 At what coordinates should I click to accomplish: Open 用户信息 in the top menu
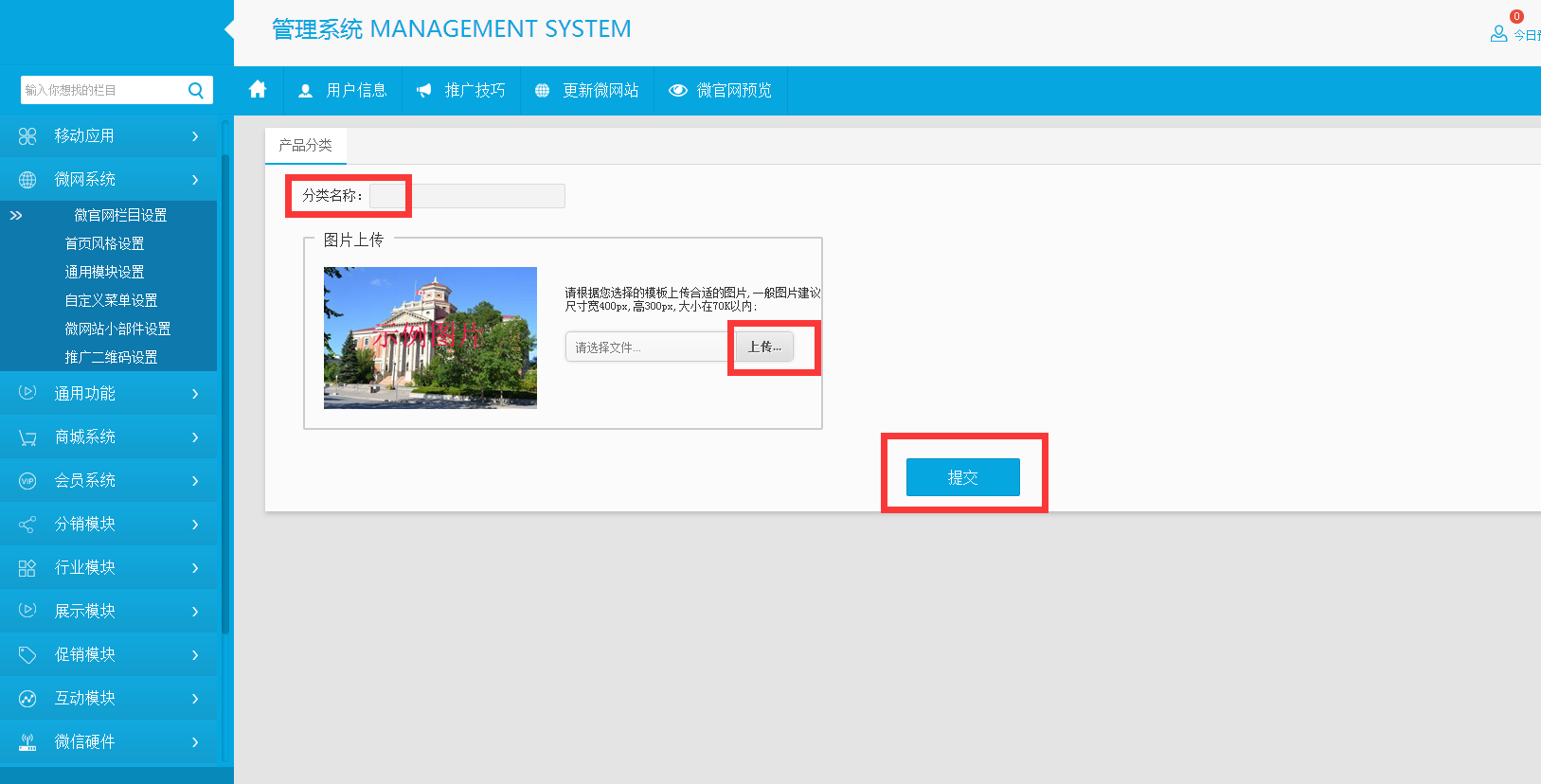[343, 91]
